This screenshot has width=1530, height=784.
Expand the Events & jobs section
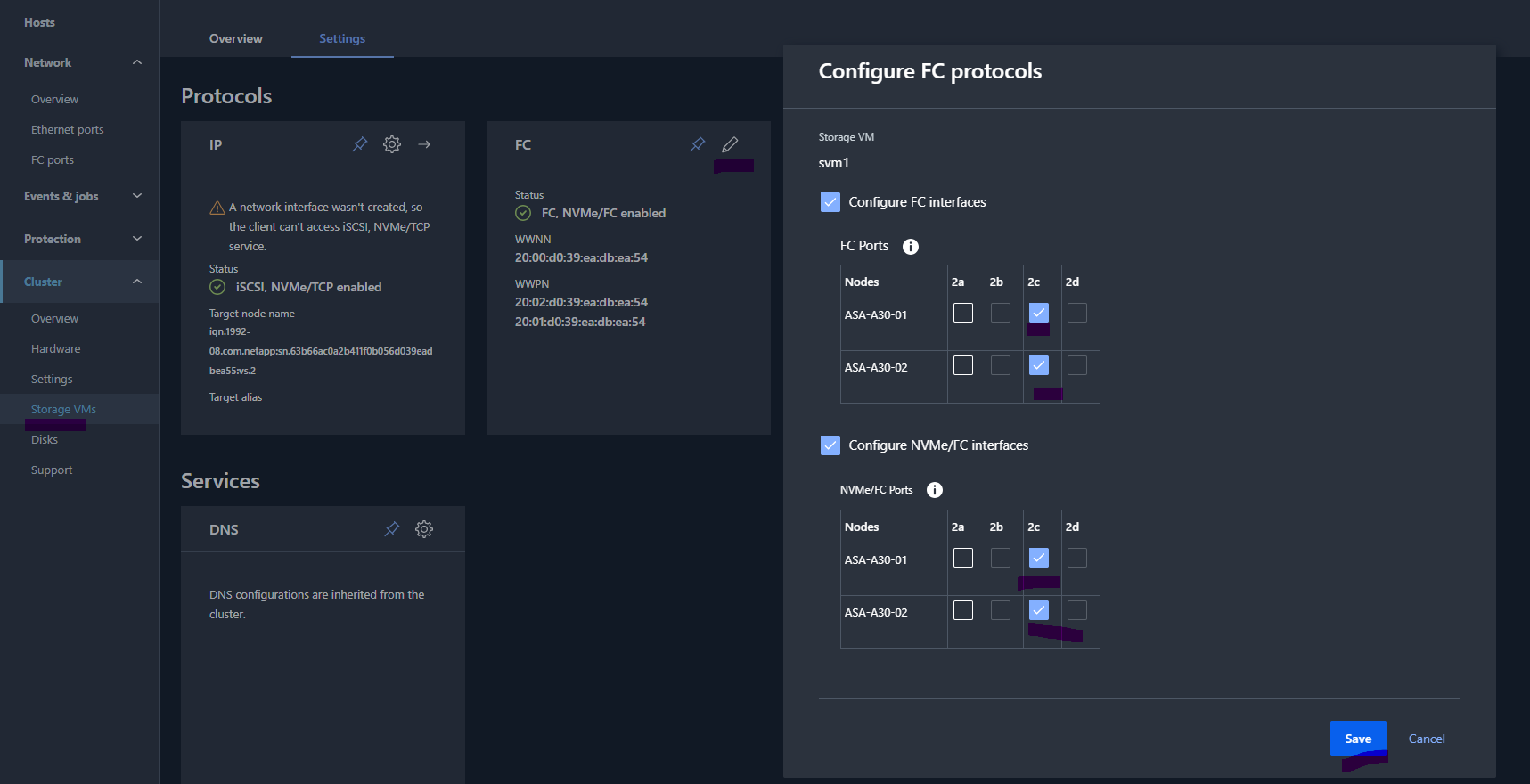click(137, 196)
